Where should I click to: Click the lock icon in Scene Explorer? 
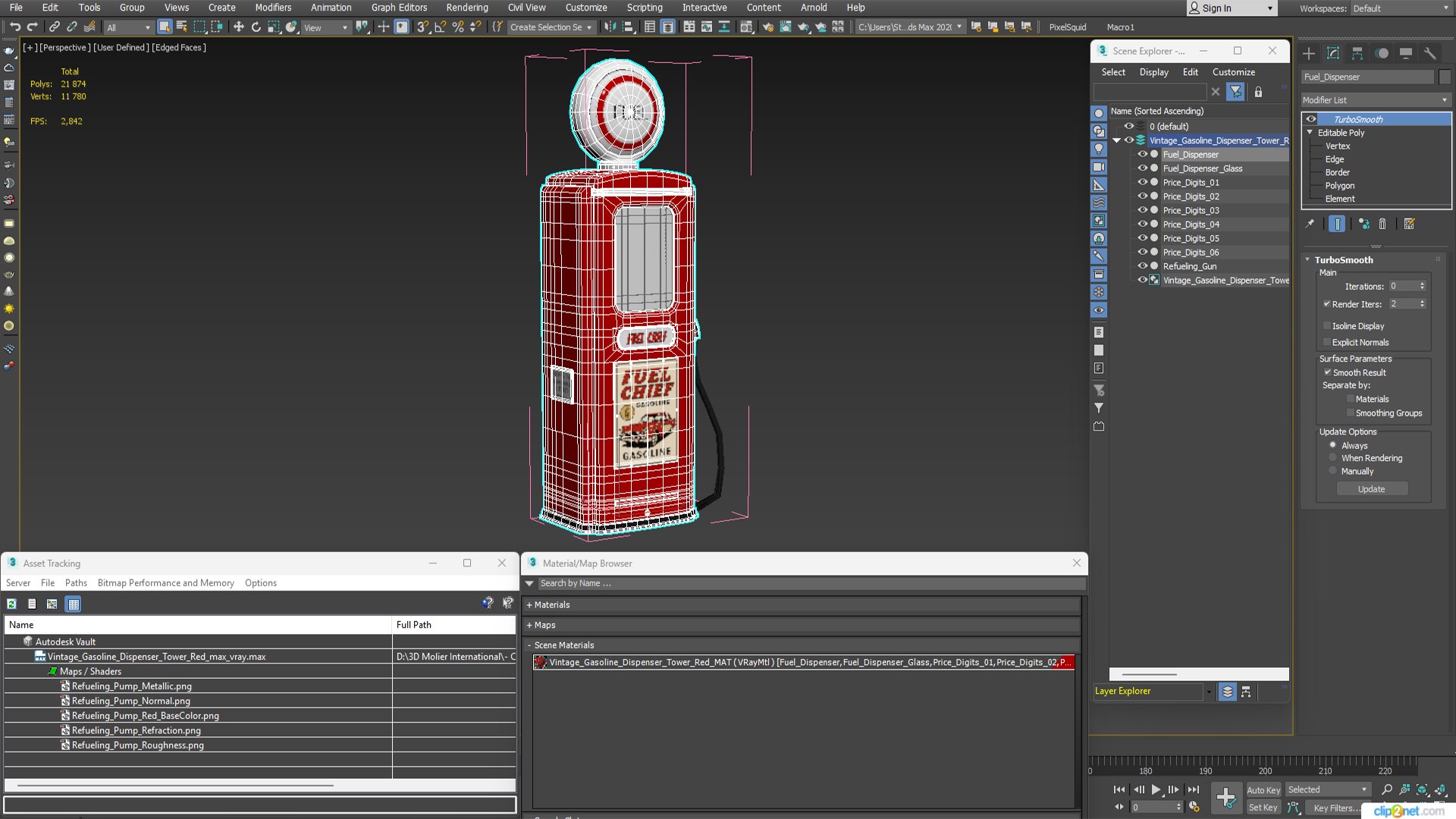pyautogui.click(x=1258, y=92)
